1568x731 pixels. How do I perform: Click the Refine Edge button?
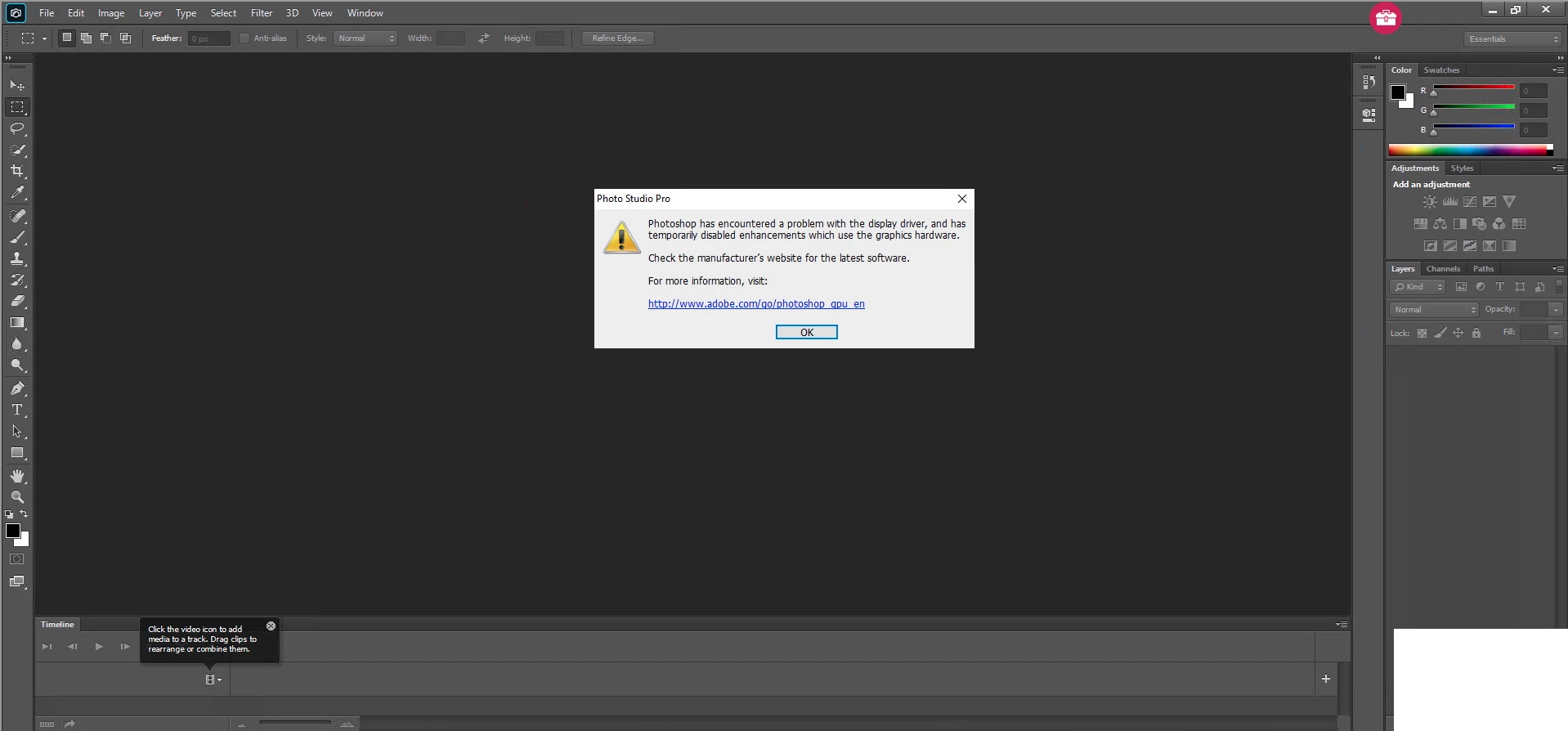(x=617, y=38)
